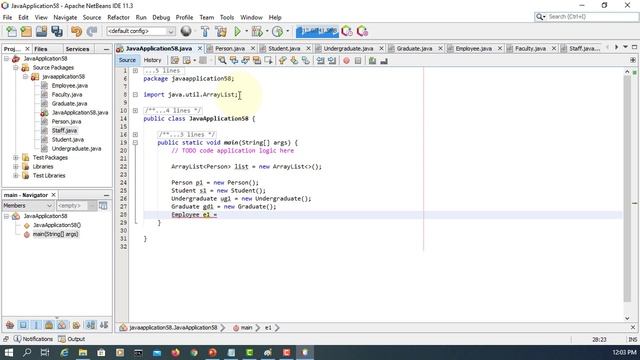Collapse the JavaApplication58 project node

tap(7, 58)
